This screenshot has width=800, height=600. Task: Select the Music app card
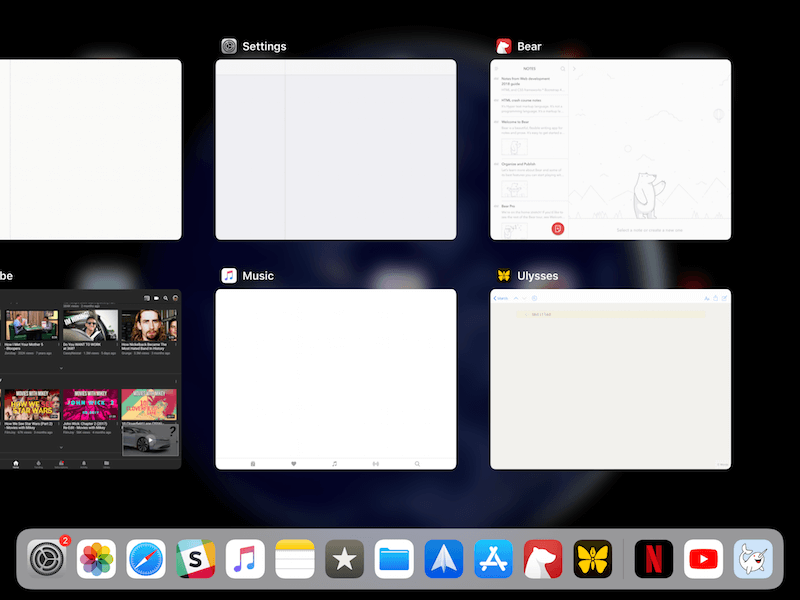[336, 380]
